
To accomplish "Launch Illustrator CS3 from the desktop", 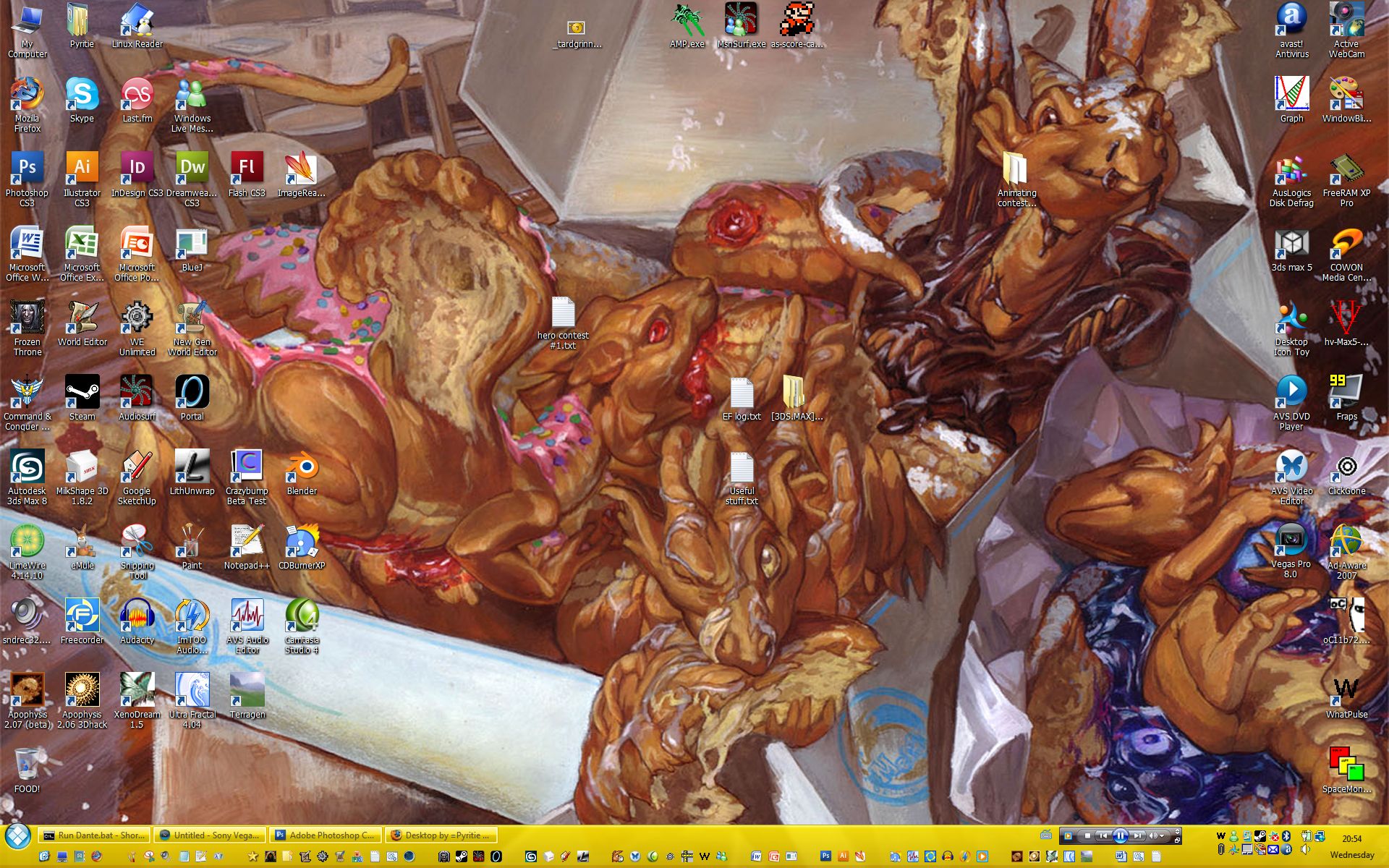I will (x=82, y=179).
